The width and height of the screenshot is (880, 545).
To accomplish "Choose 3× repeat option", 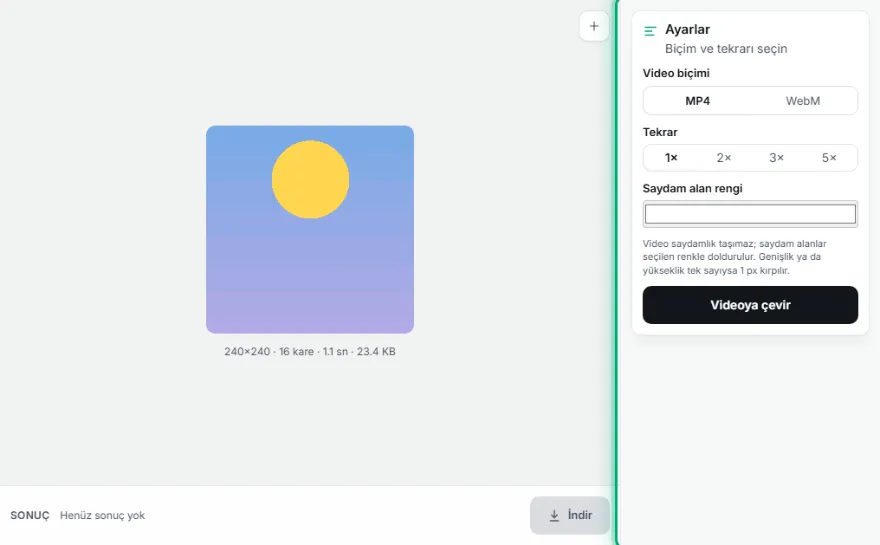I will pyautogui.click(x=777, y=158).
